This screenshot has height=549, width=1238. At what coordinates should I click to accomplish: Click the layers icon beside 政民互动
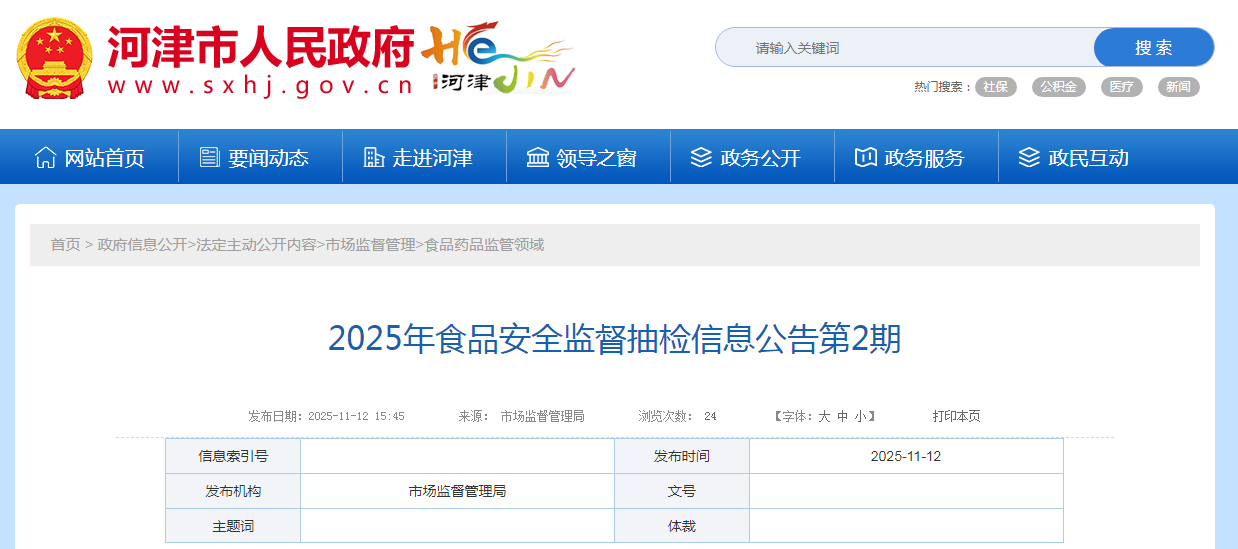point(1029,157)
